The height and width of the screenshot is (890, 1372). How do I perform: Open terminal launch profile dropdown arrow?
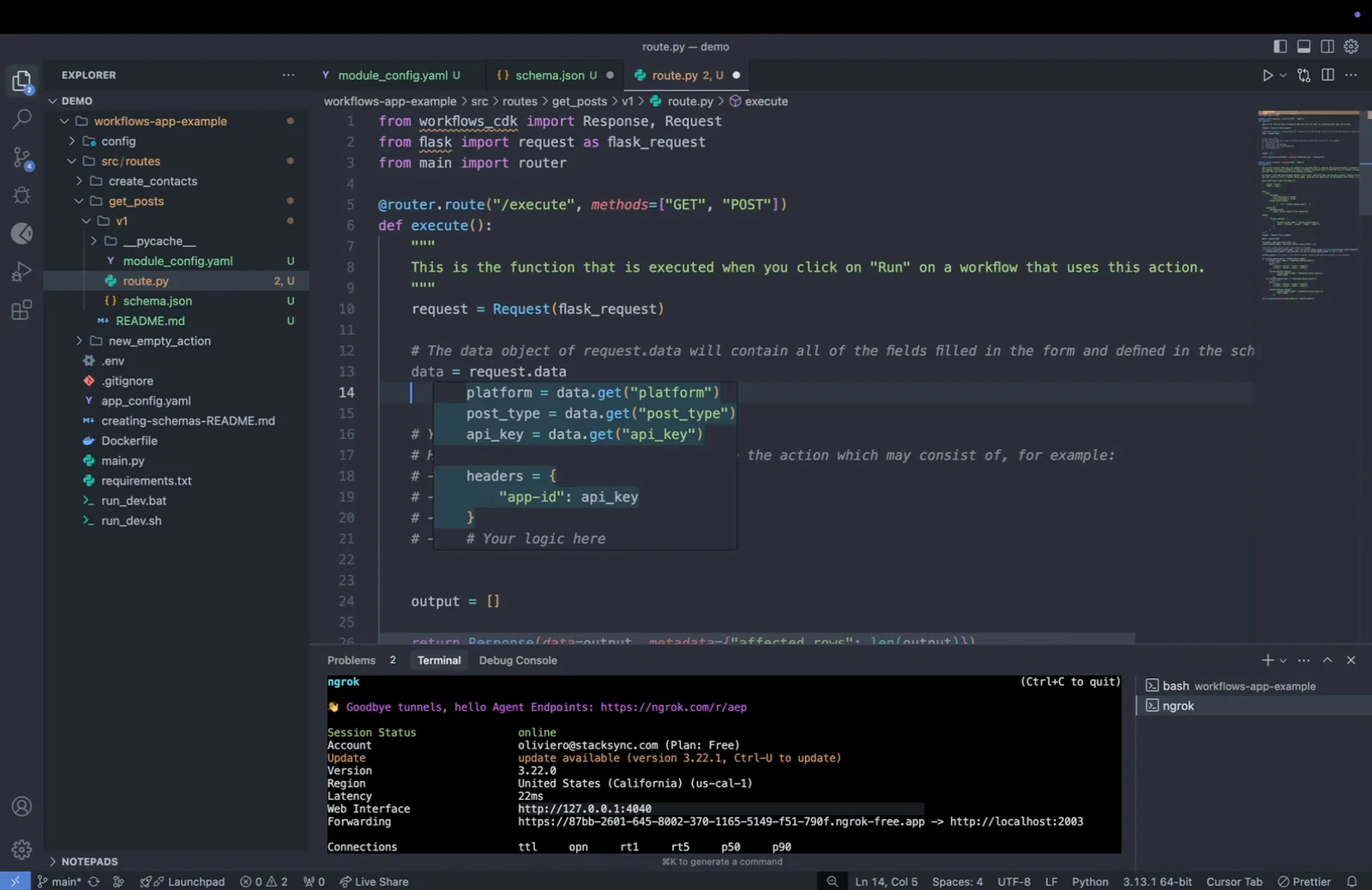pyautogui.click(x=1283, y=660)
